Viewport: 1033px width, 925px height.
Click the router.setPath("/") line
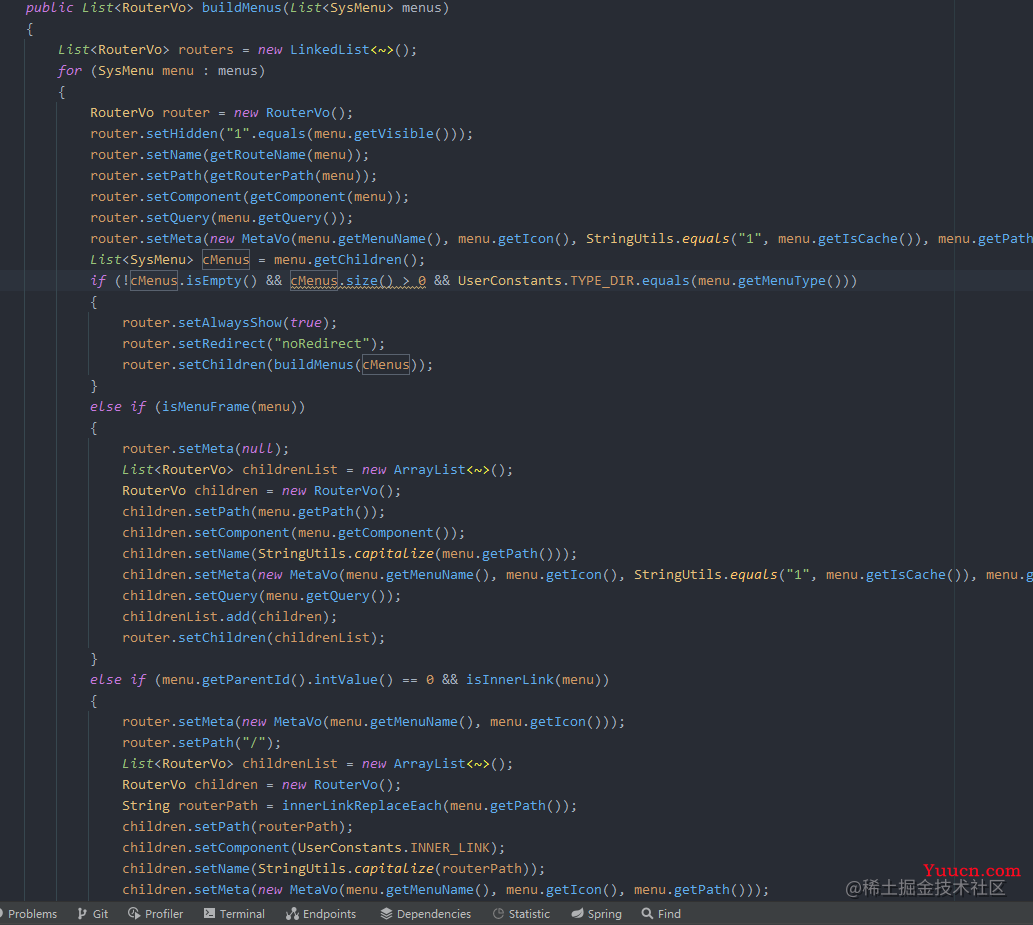click(x=202, y=743)
